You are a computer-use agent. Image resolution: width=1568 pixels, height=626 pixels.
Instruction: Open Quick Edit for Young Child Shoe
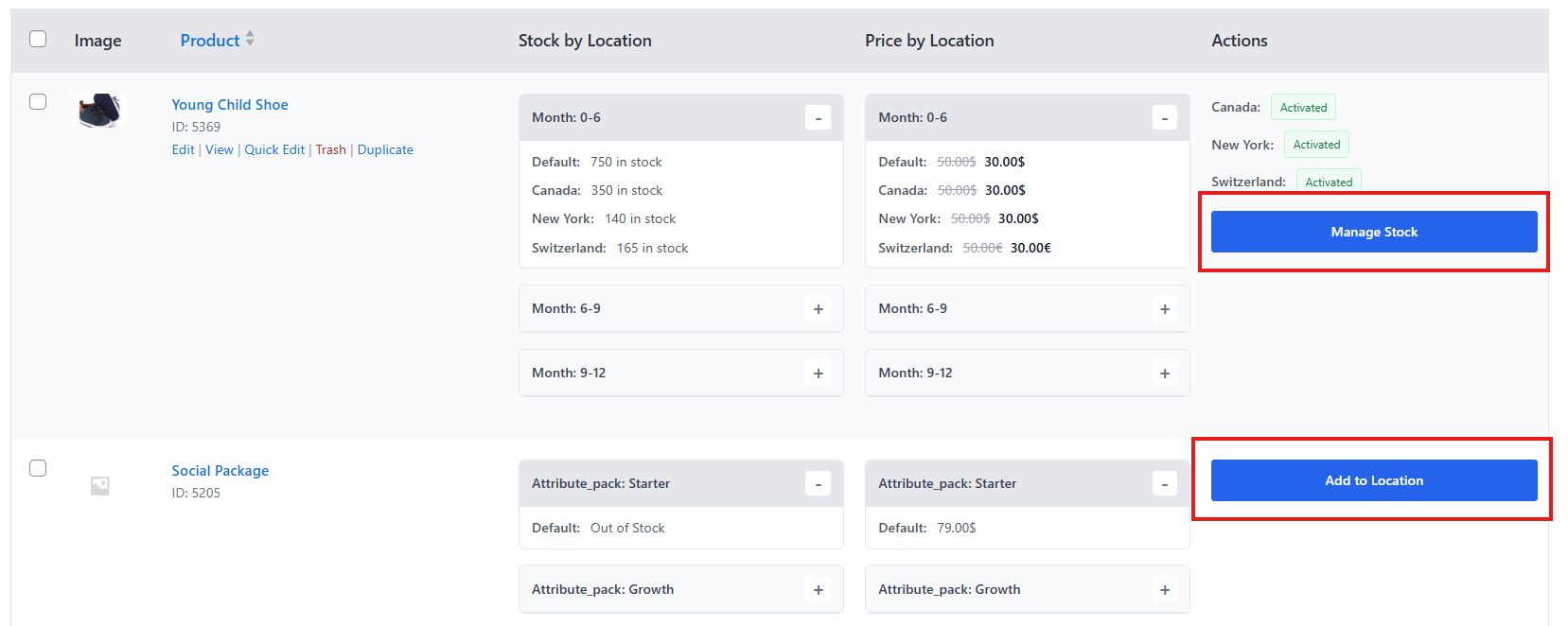pos(274,149)
